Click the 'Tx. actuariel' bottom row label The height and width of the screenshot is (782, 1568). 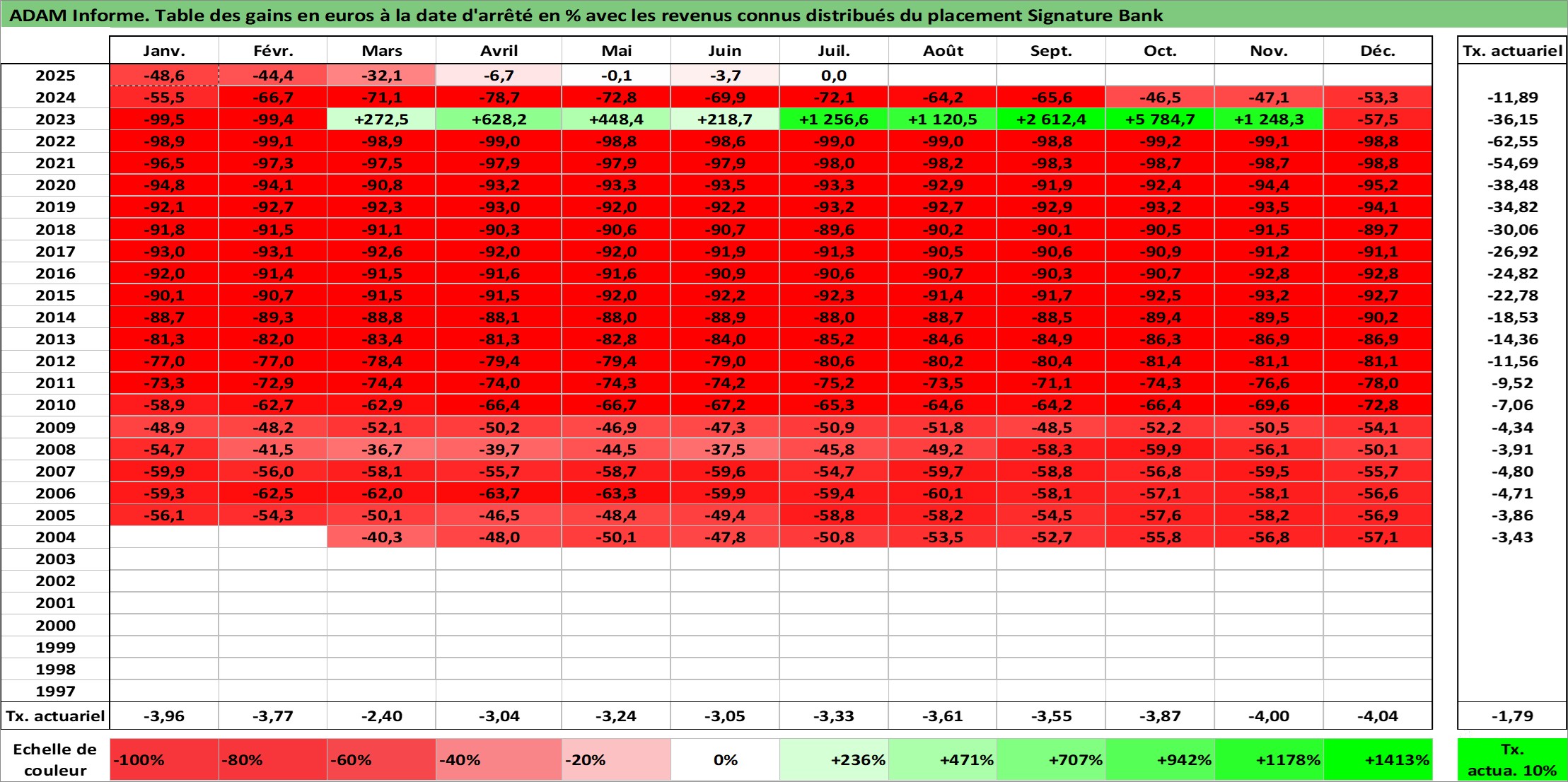pos(55,716)
